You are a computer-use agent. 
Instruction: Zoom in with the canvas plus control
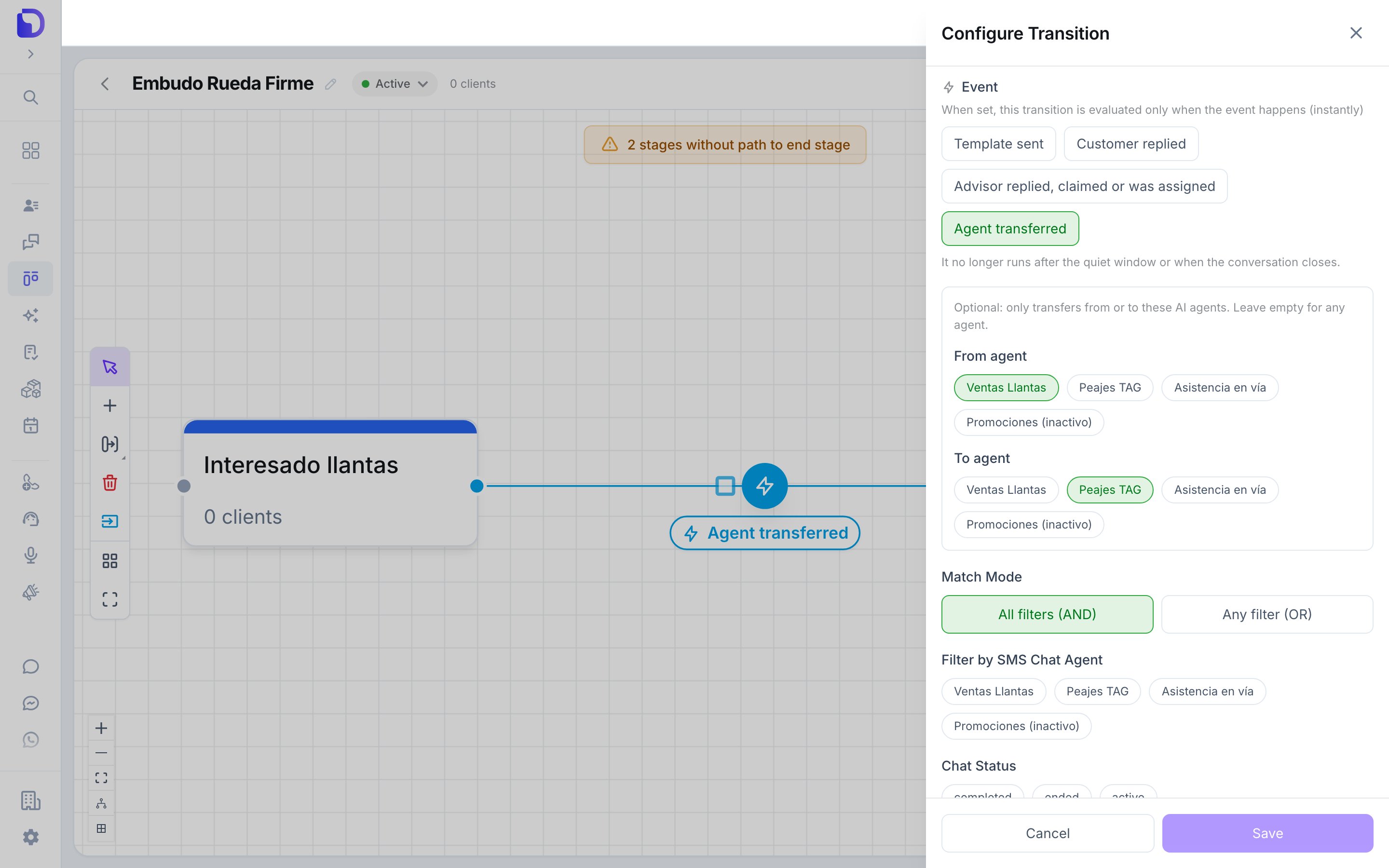tap(101, 728)
